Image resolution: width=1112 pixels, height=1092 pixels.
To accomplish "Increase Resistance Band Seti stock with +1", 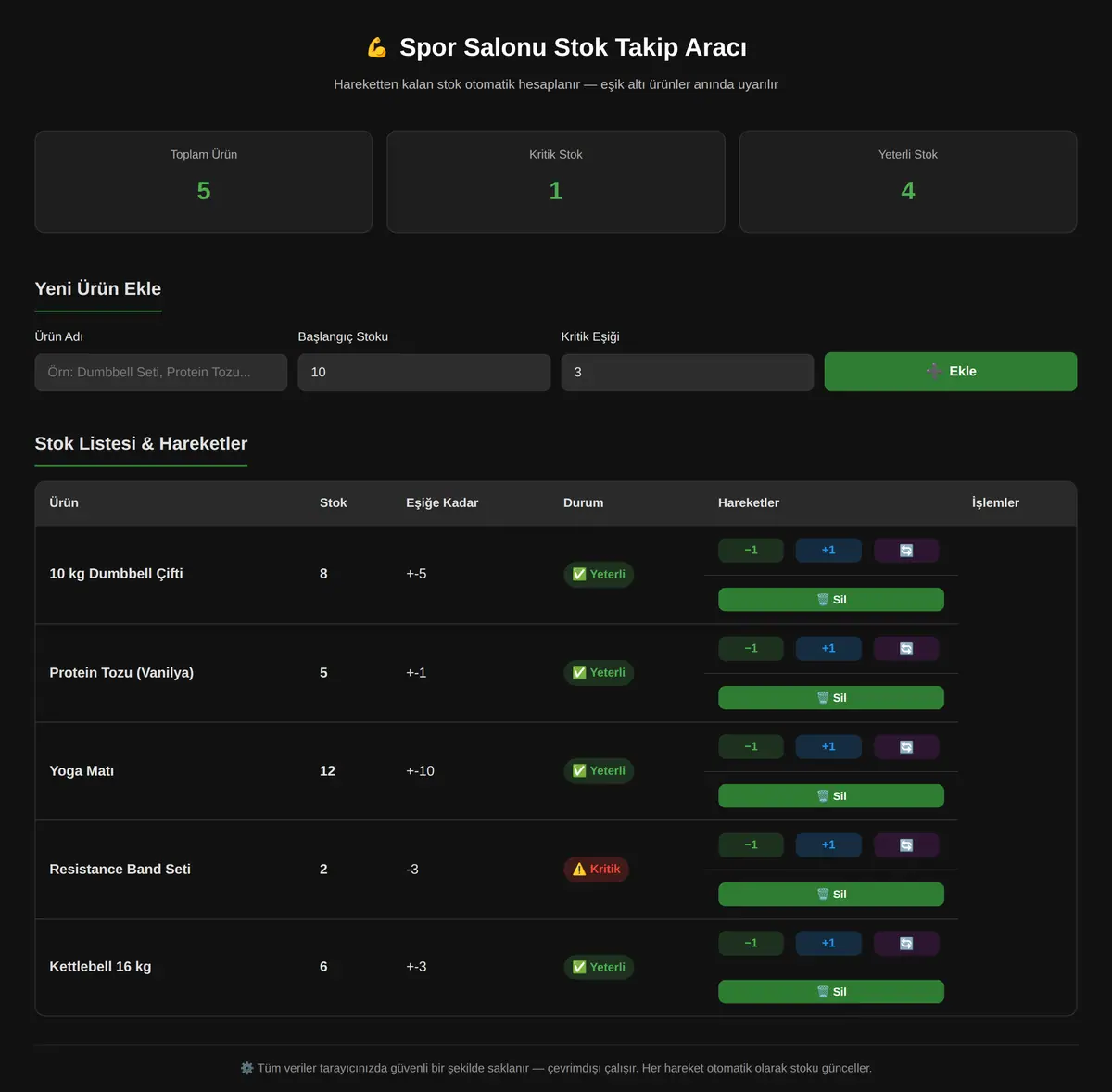I will tap(828, 845).
